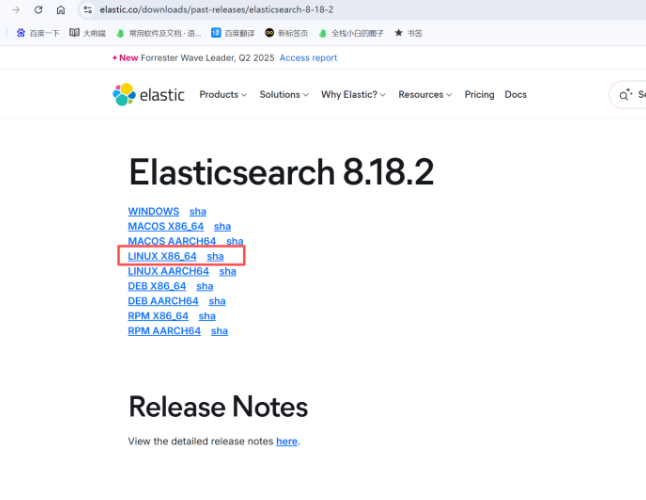The width and height of the screenshot is (646, 500).
Task: Click the Elasticsearch 8.18.2 heading
Action: pos(281,172)
